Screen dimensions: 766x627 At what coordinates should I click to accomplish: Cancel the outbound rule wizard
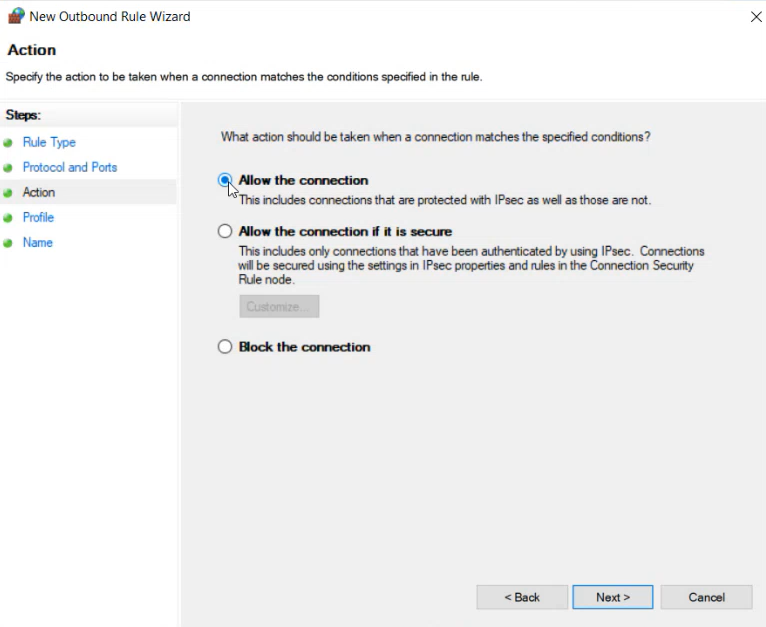click(706, 597)
